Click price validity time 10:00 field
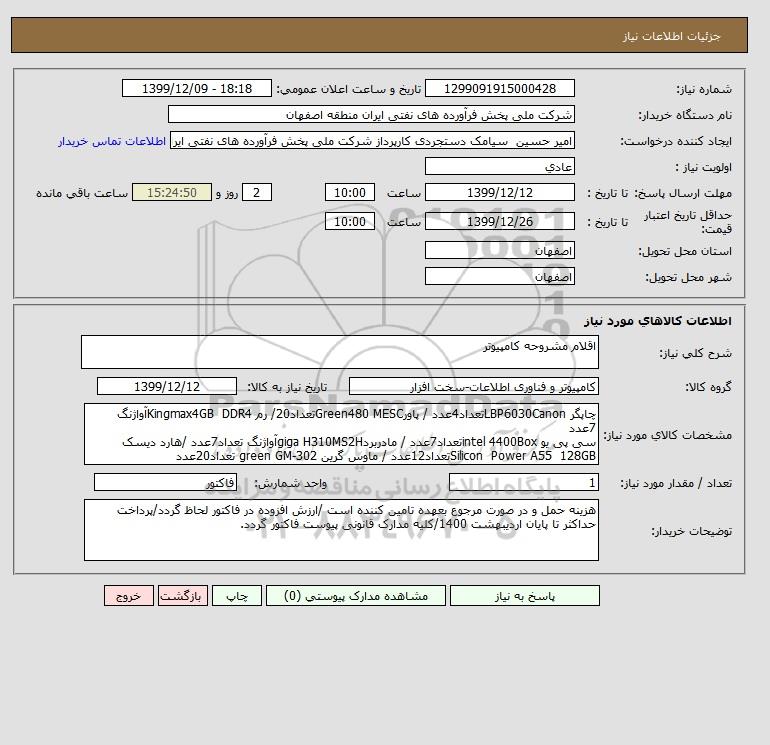 [350, 221]
